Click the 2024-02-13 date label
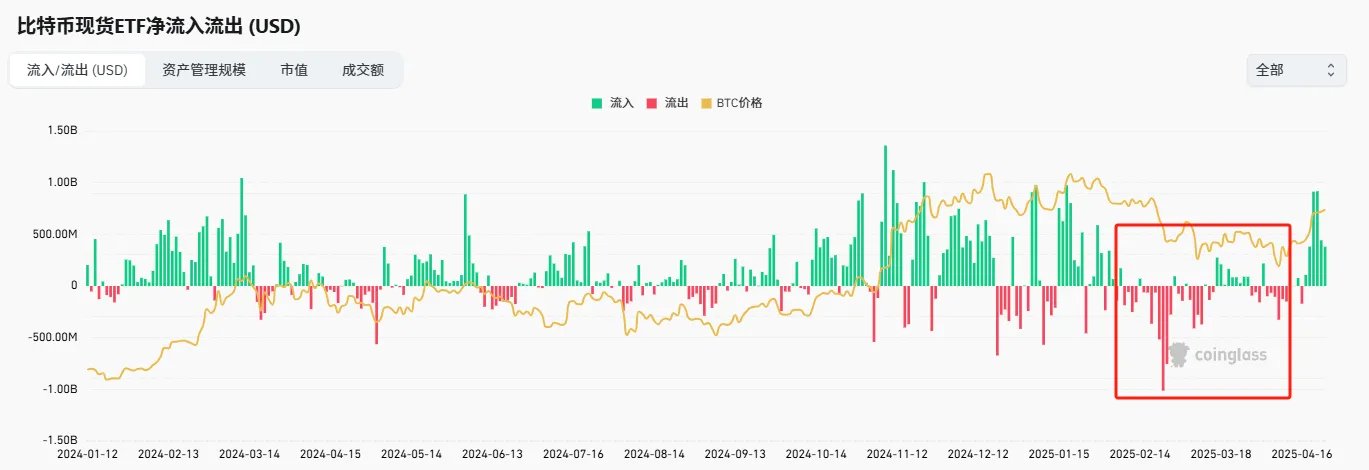Screen dimensions: 1369x470 (167, 454)
